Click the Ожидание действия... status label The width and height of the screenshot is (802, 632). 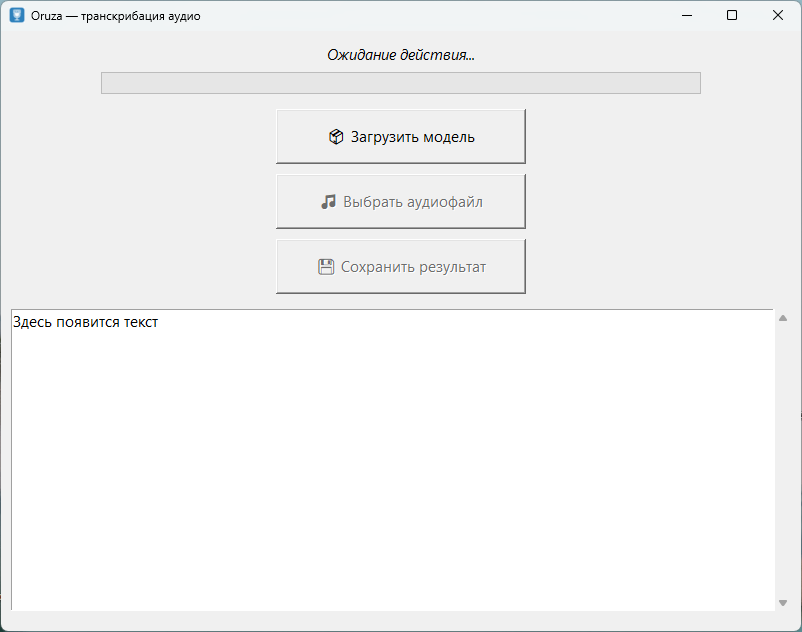(400, 54)
